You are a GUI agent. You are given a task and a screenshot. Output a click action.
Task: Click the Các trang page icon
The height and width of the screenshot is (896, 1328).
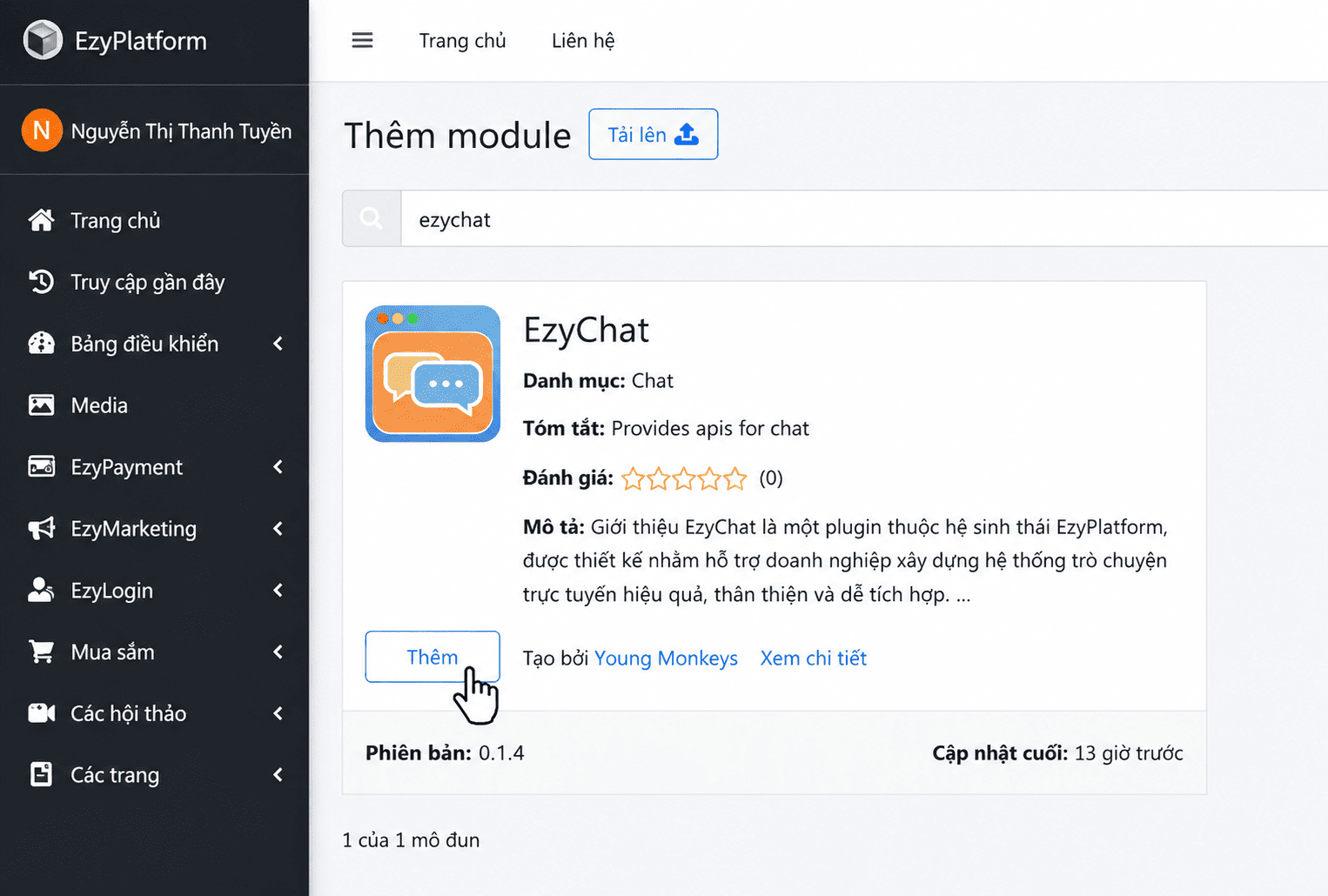[41, 775]
